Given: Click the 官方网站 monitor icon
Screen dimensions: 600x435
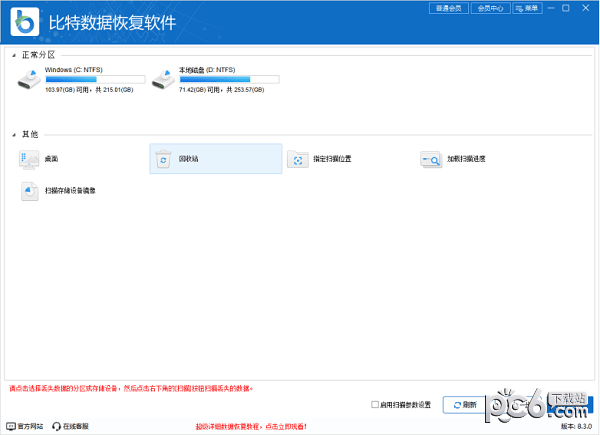Looking at the screenshot, I should point(11,426).
